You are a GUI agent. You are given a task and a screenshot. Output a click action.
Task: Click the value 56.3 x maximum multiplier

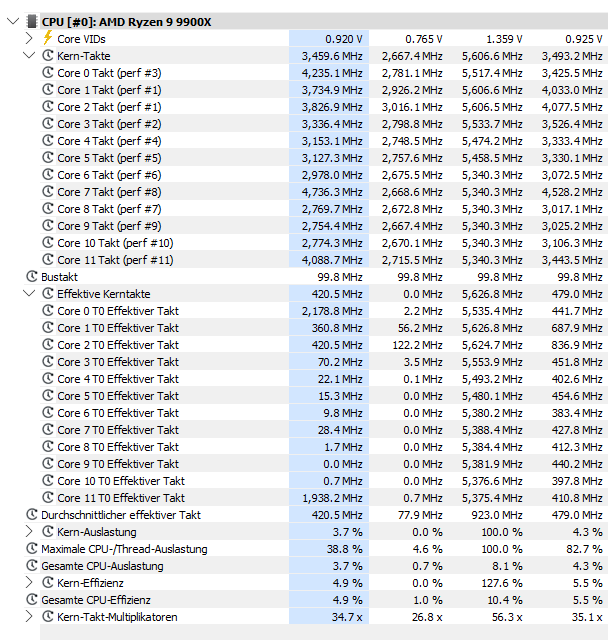(507, 617)
